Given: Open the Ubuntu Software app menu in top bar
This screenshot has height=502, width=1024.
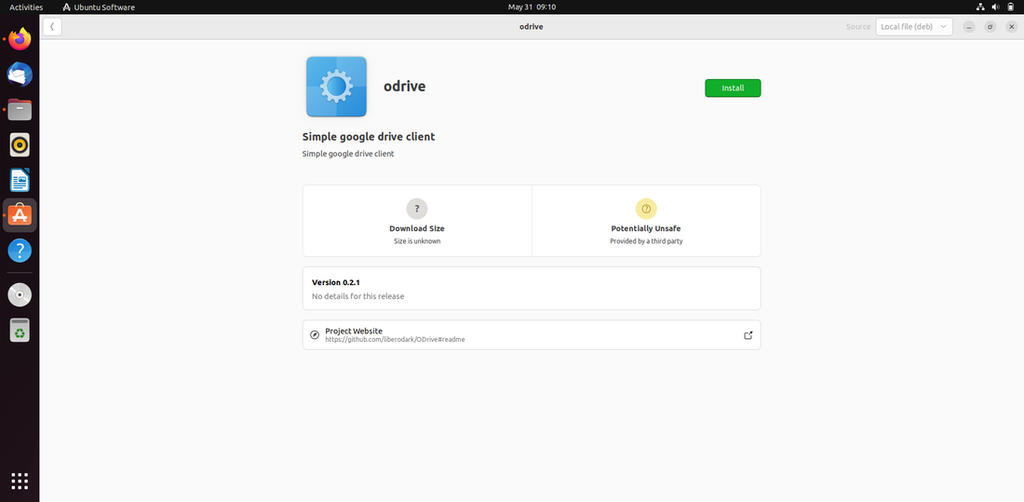Looking at the screenshot, I should point(99,7).
